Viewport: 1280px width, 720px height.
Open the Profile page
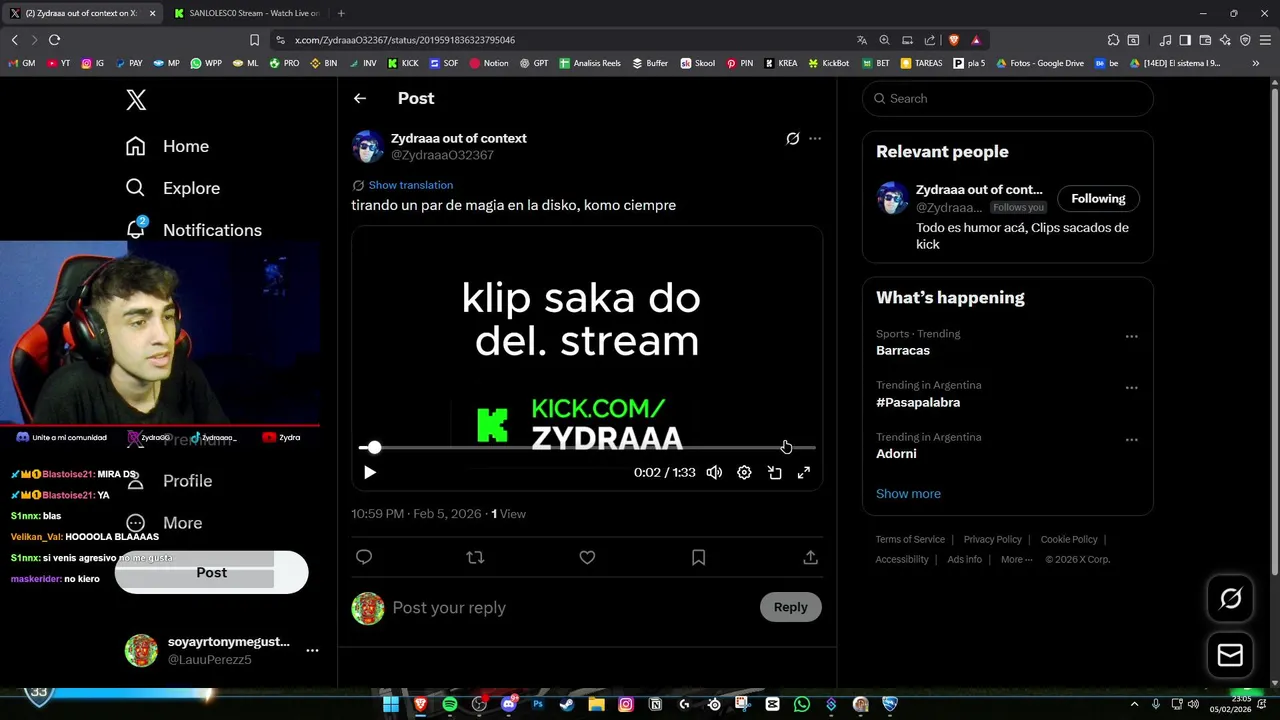pos(168,481)
